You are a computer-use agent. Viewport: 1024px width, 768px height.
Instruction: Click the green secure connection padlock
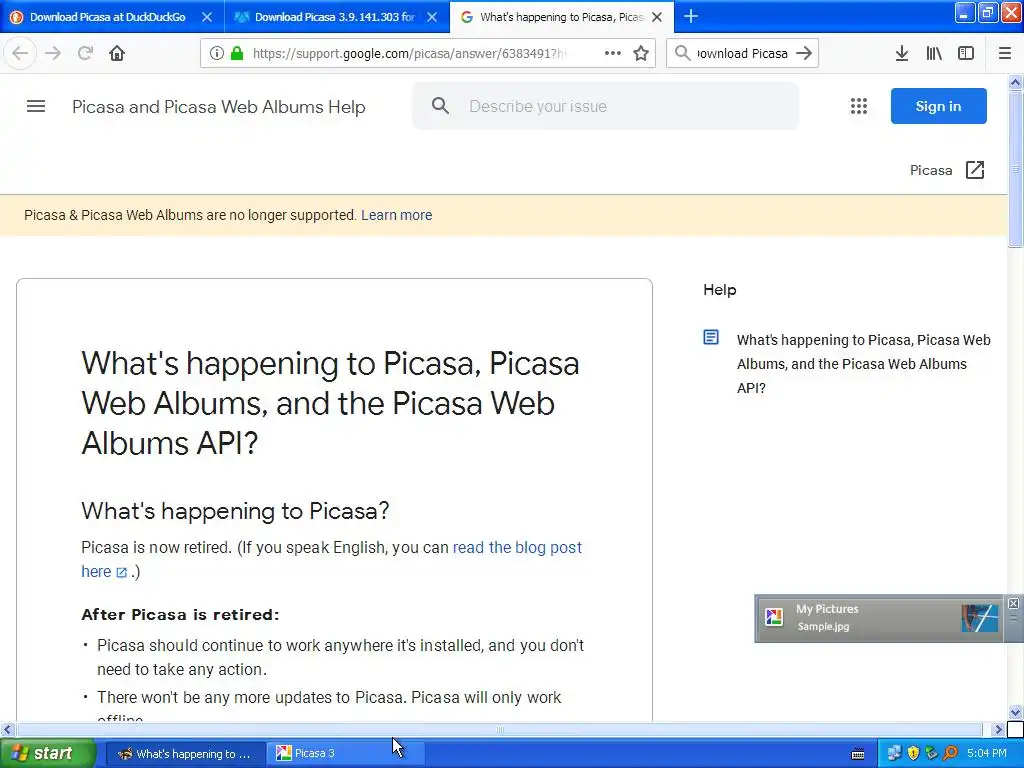point(237,54)
